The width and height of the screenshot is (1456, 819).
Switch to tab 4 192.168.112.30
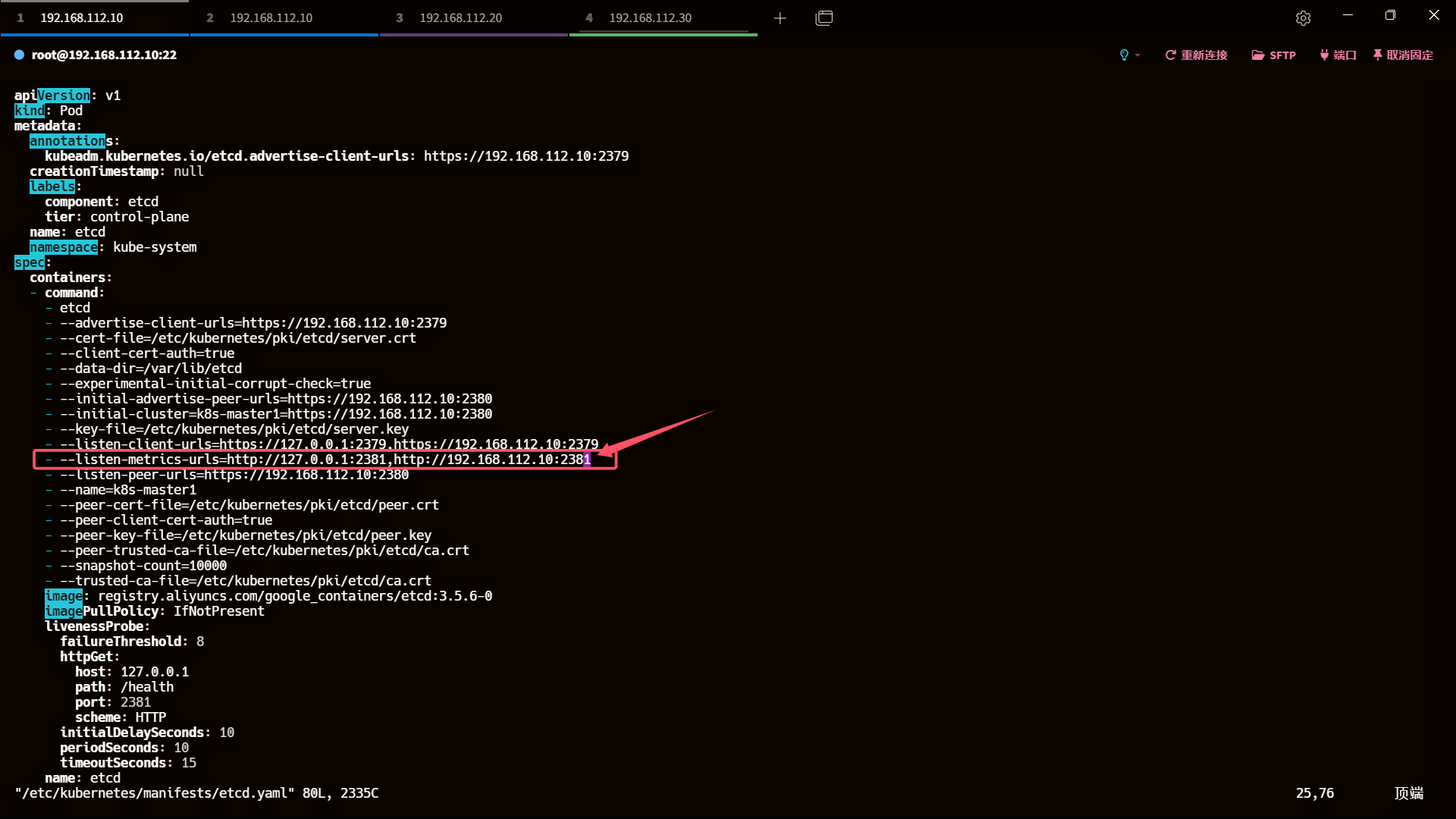(x=650, y=18)
